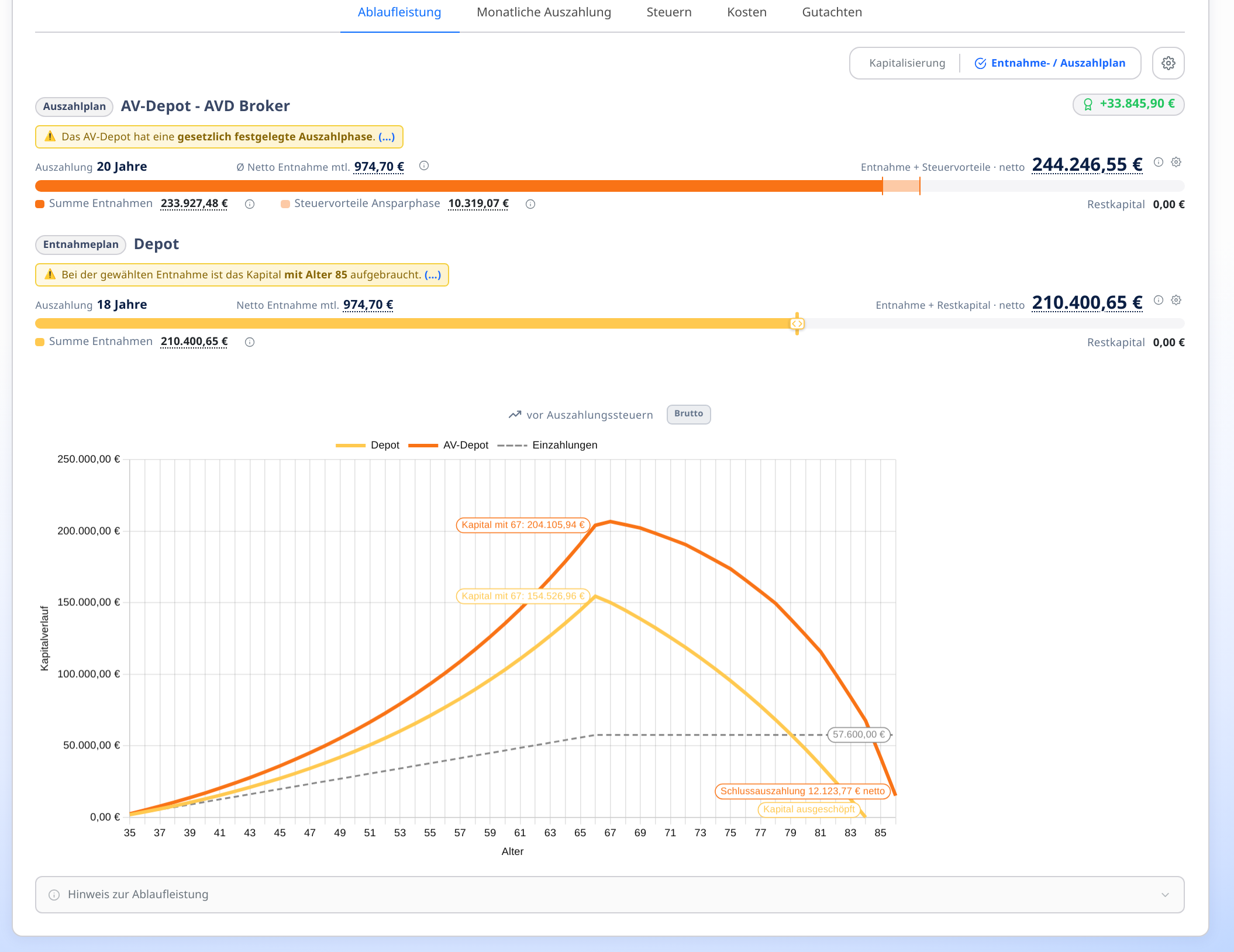Toggle AV-Depot series in chart legend
Screen dimensions: 1234x952
[449, 445]
